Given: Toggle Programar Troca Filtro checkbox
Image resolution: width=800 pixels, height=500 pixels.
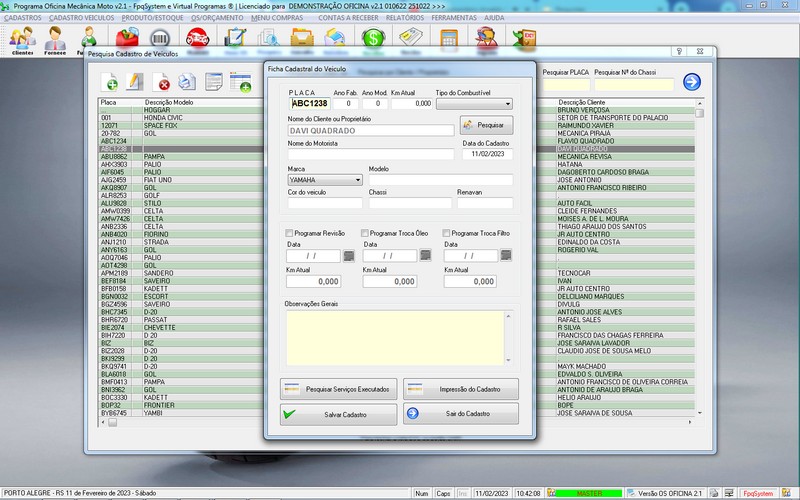Looking at the screenshot, I should coord(447,233).
